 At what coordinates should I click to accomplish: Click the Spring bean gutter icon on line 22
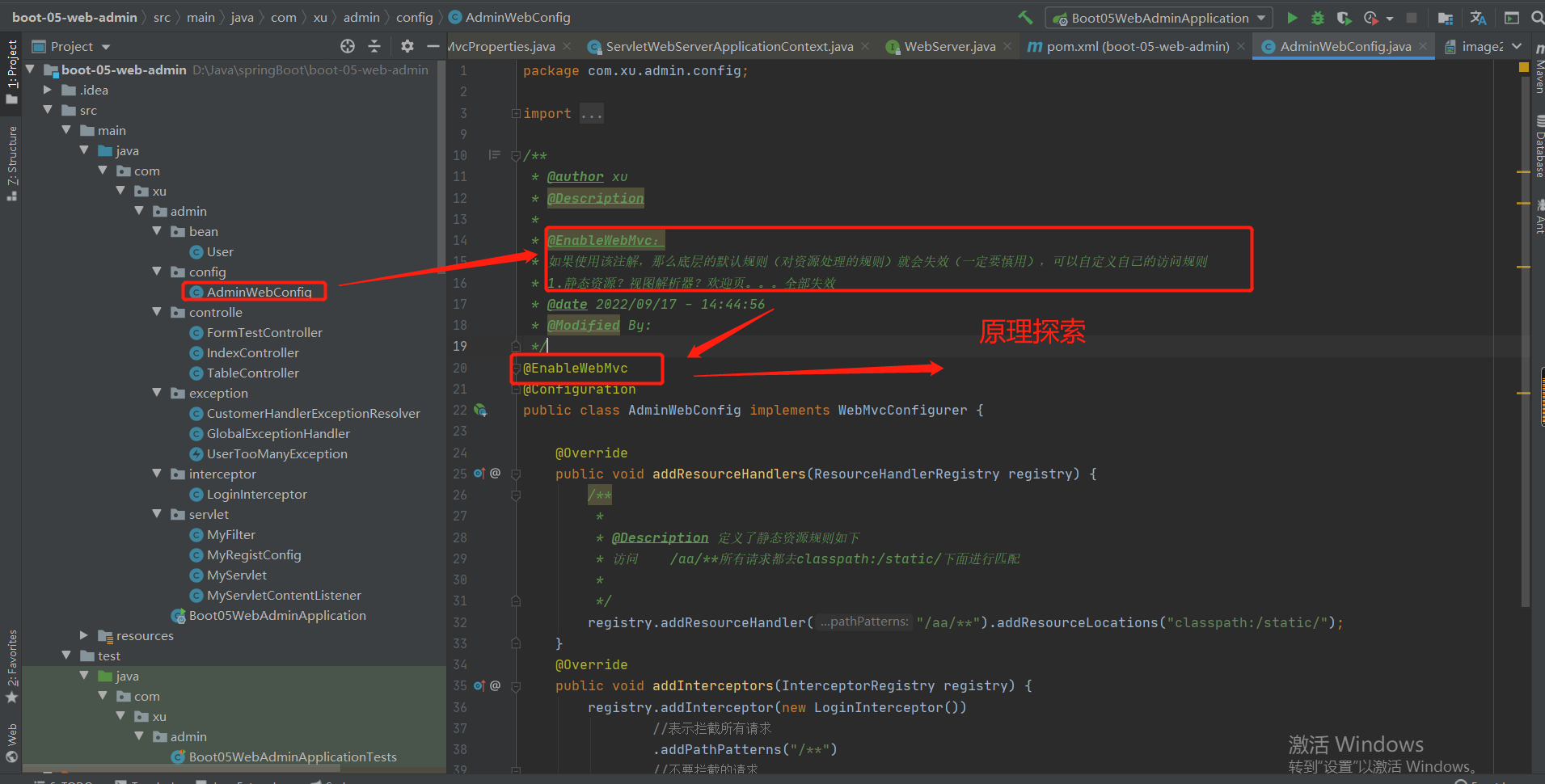(x=480, y=411)
